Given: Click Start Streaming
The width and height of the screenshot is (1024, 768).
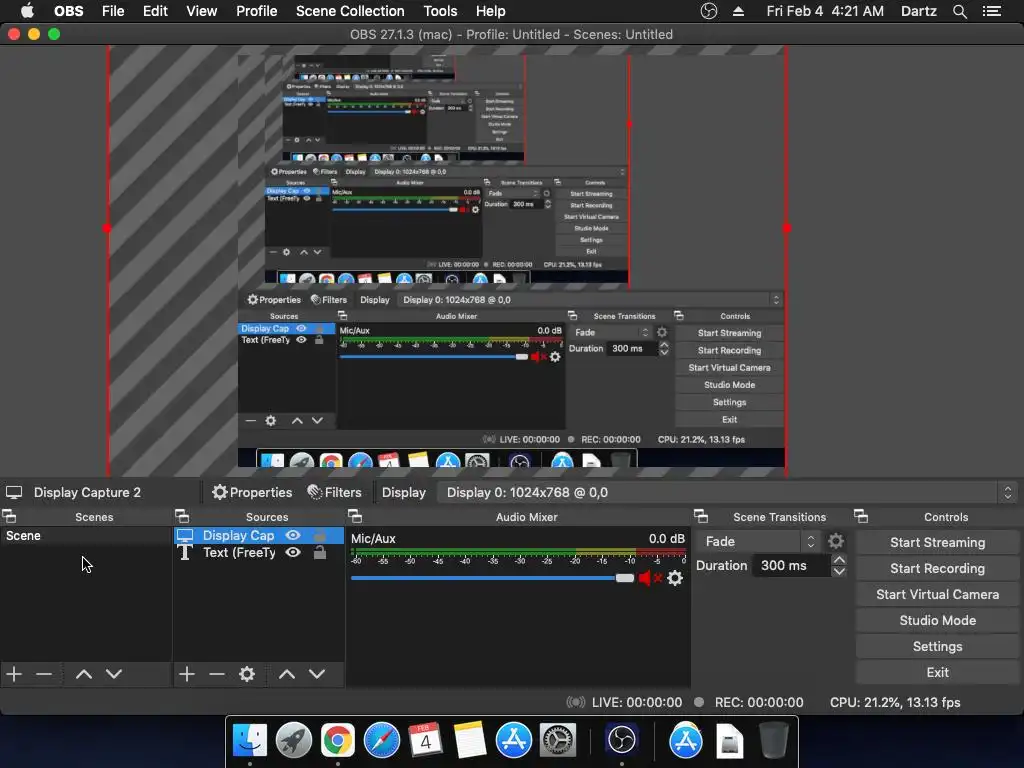Looking at the screenshot, I should point(937,543).
